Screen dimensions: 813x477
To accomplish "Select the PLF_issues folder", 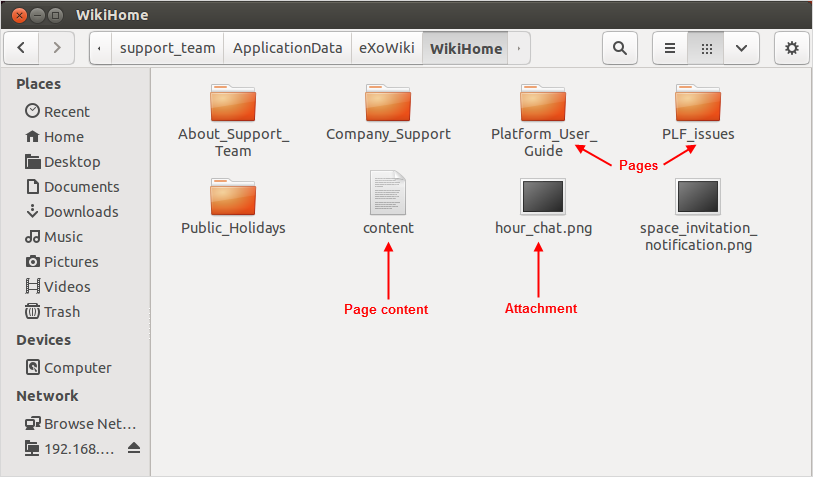I will pyautogui.click(x=698, y=113).
